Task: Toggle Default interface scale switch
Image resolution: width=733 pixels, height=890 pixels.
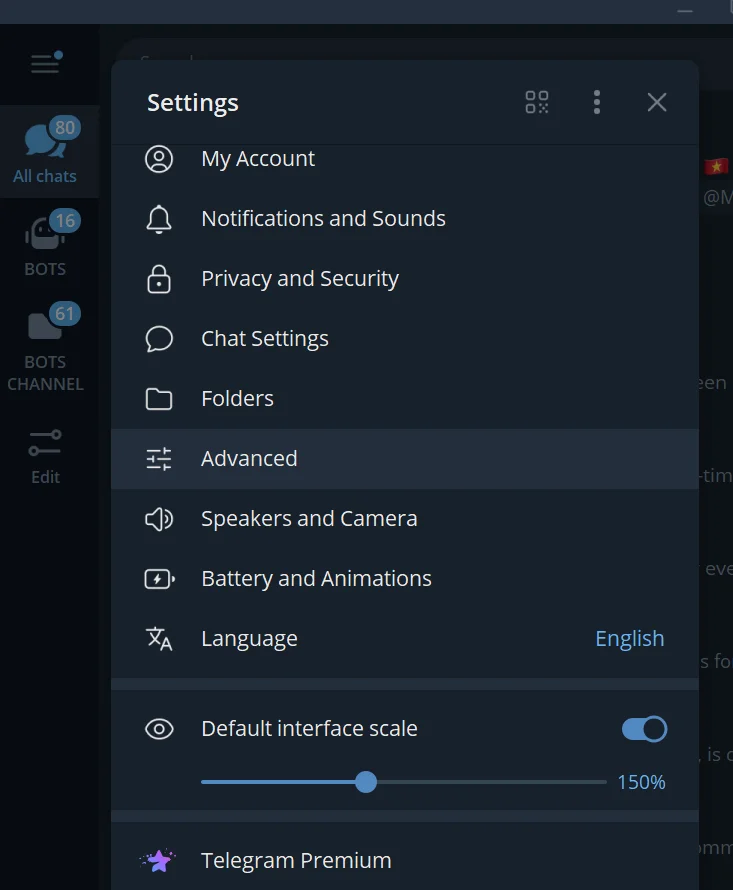Action: click(x=644, y=729)
